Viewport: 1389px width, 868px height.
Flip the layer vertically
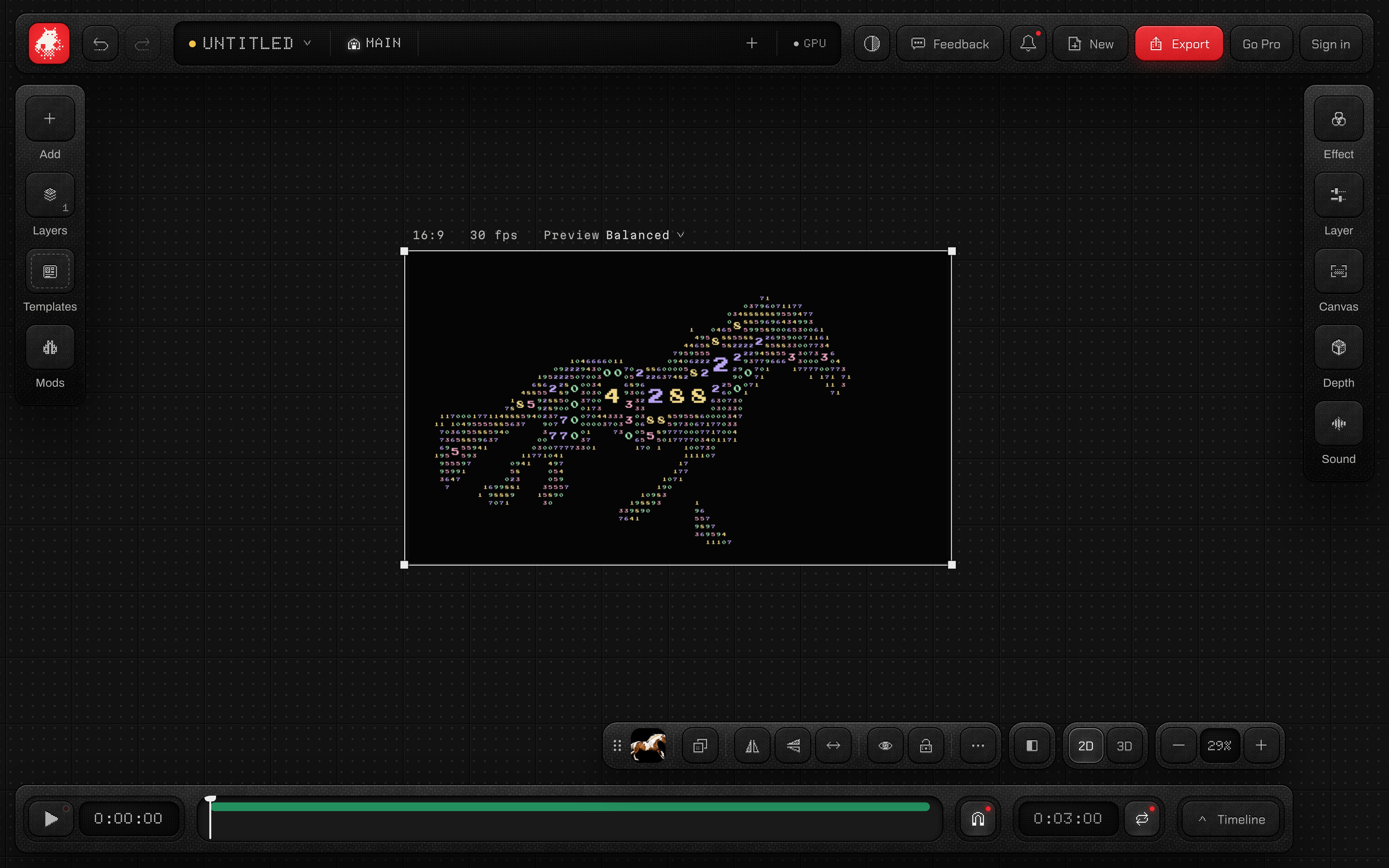pyautogui.click(x=793, y=746)
